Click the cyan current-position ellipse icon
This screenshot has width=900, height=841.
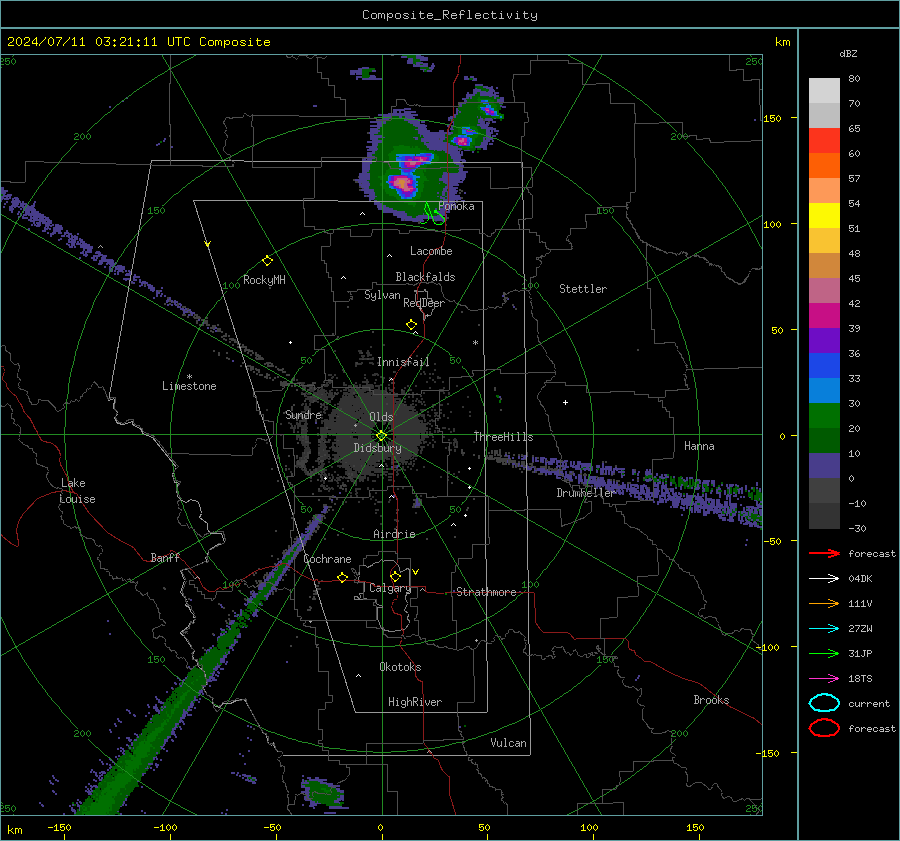pos(824,703)
